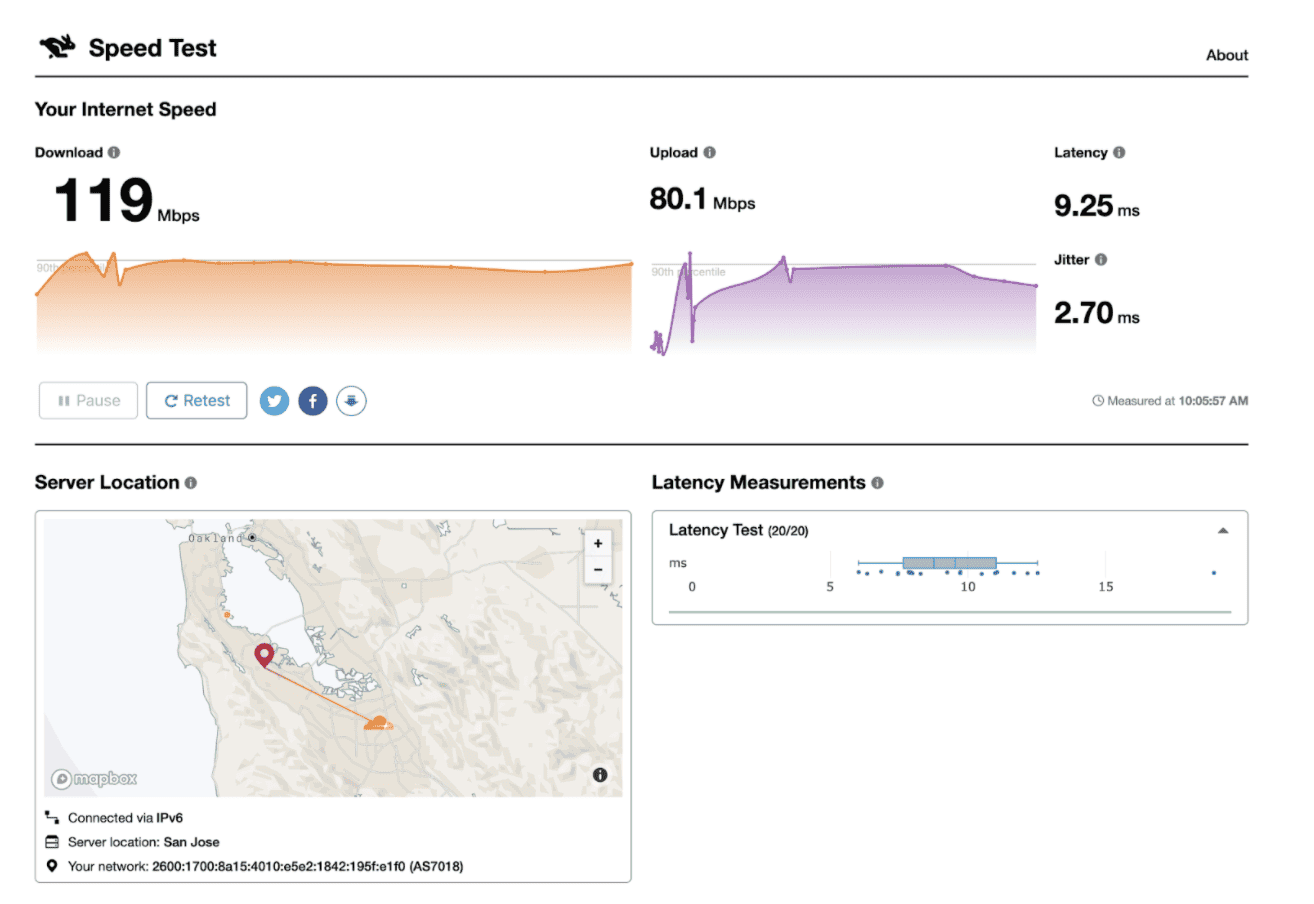Click the Server location: San Jose text
Image resolution: width=1314 pixels, height=904 pixels.
(x=144, y=842)
